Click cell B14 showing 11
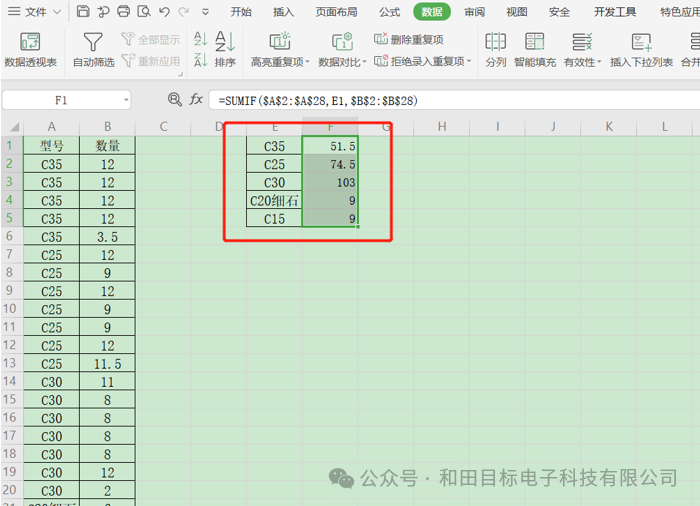The width and height of the screenshot is (700, 506). click(107, 382)
